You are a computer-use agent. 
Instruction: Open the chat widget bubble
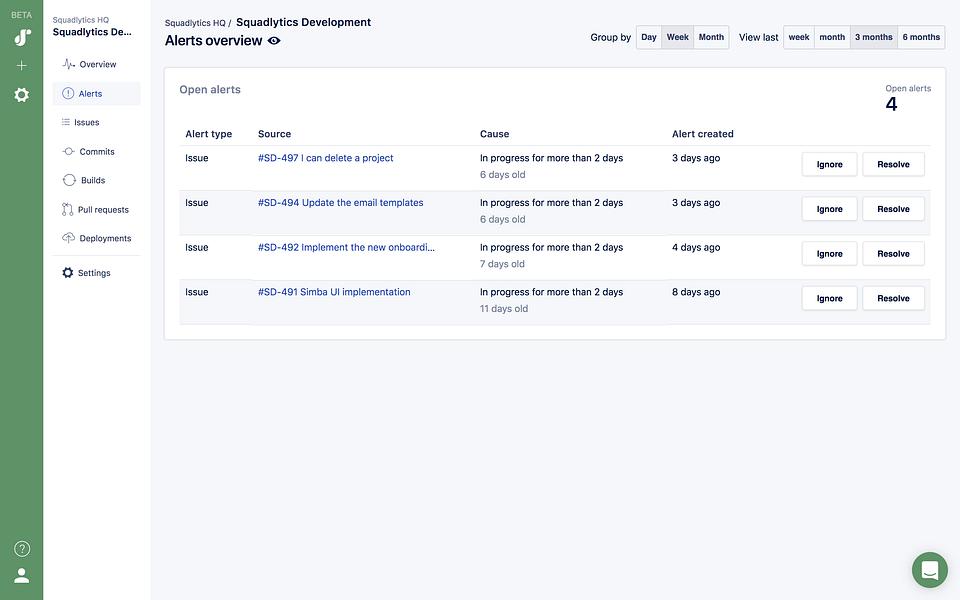tap(929, 570)
